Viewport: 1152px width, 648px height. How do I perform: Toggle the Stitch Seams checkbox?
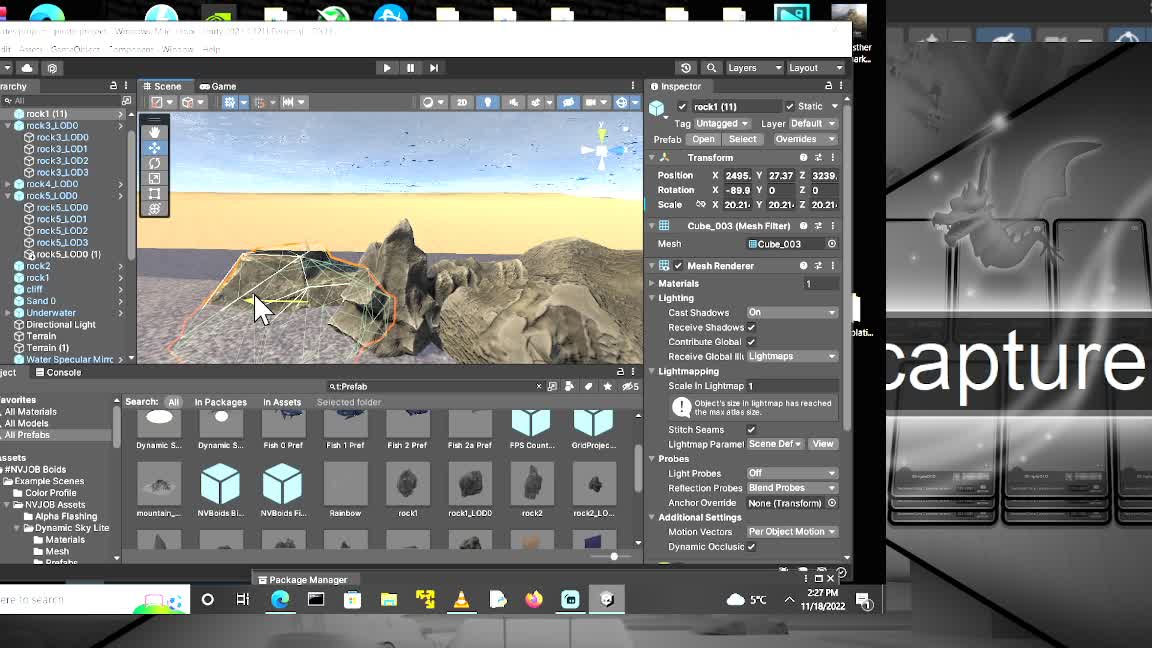pyautogui.click(x=751, y=430)
